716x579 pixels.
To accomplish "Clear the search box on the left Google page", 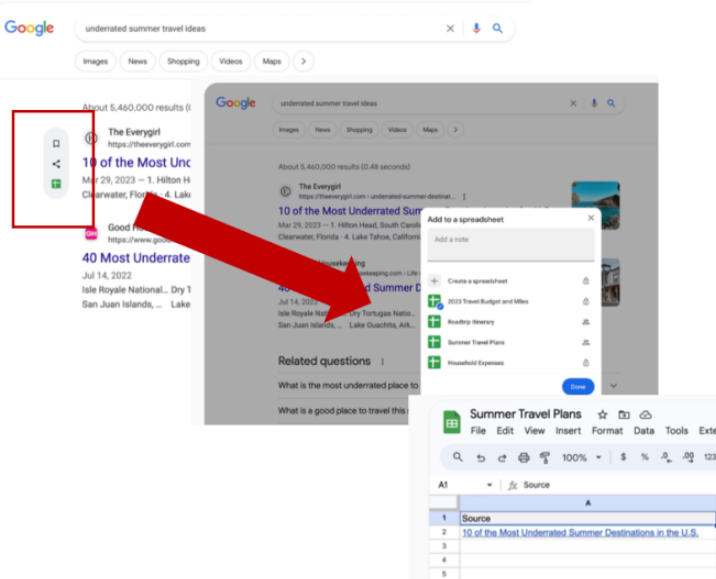I will pos(450,28).
